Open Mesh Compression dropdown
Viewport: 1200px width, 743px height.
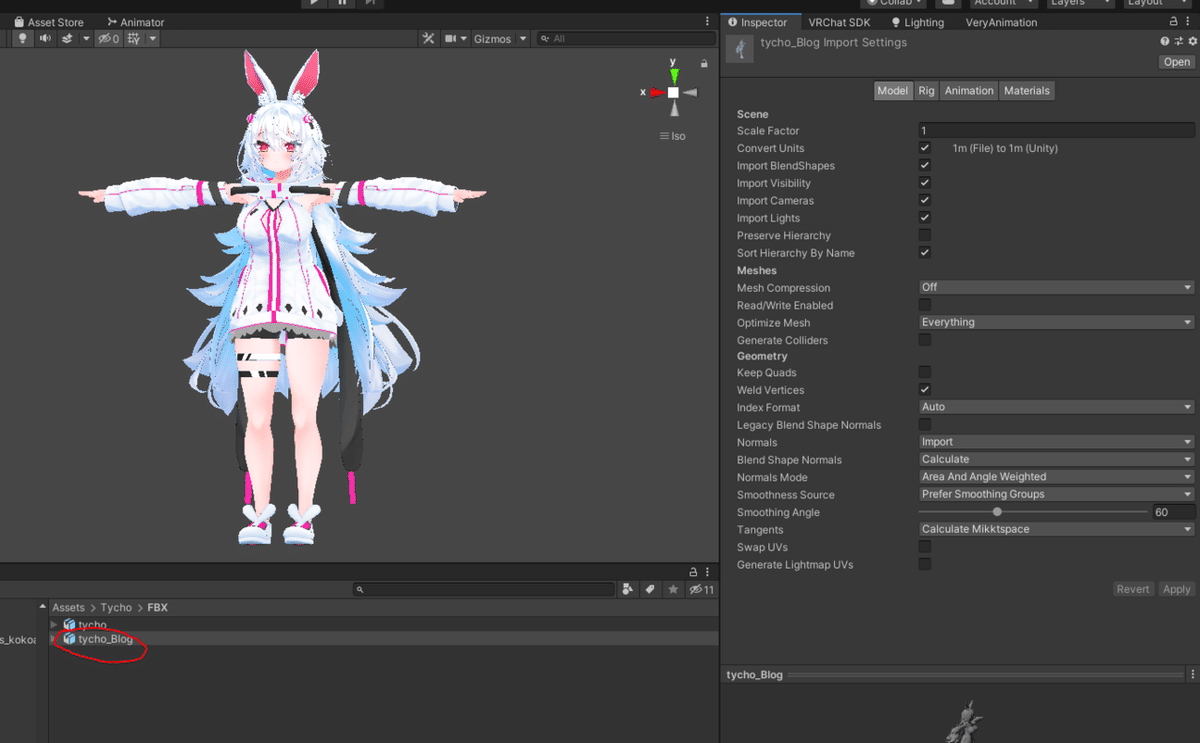pos(1056,288)
